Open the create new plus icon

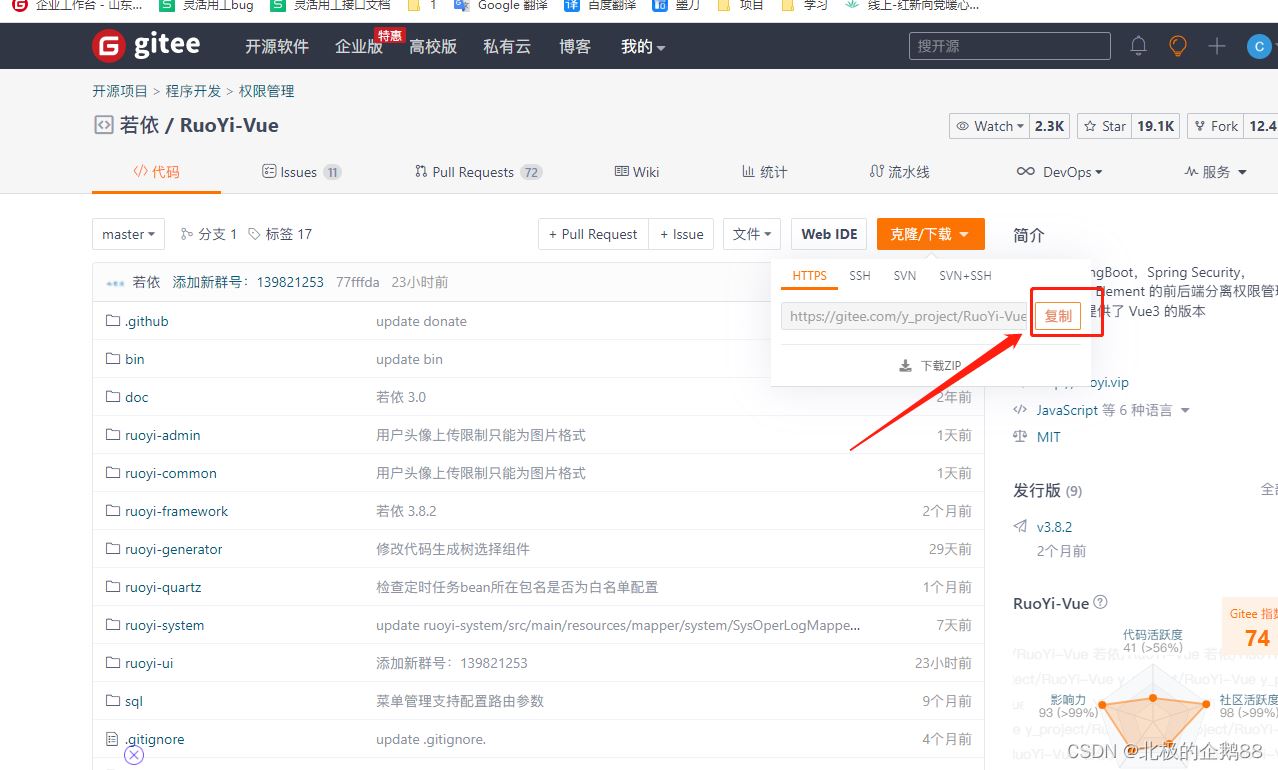click(1216, 45)
